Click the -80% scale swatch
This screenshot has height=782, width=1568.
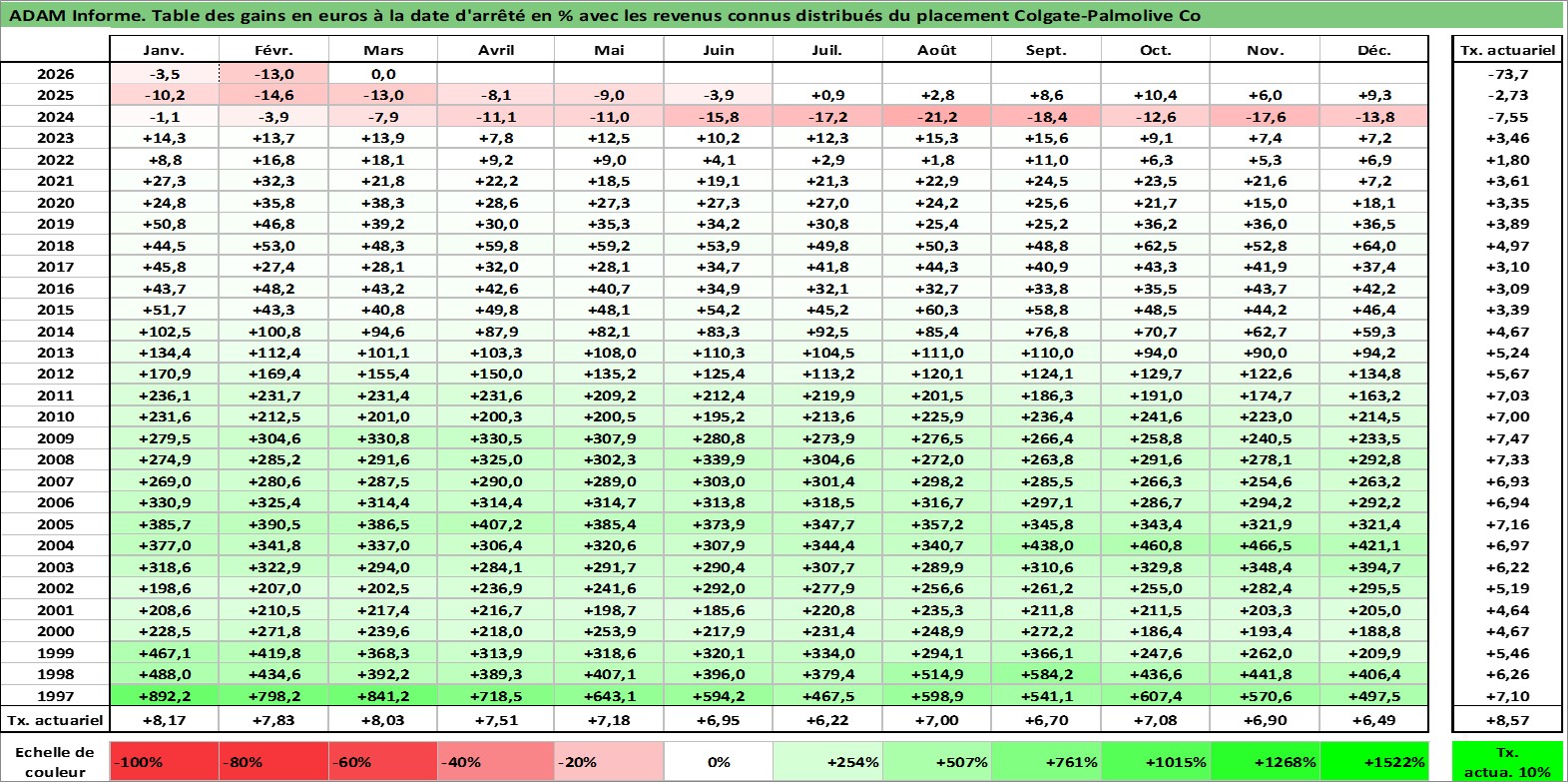(273, 762)
